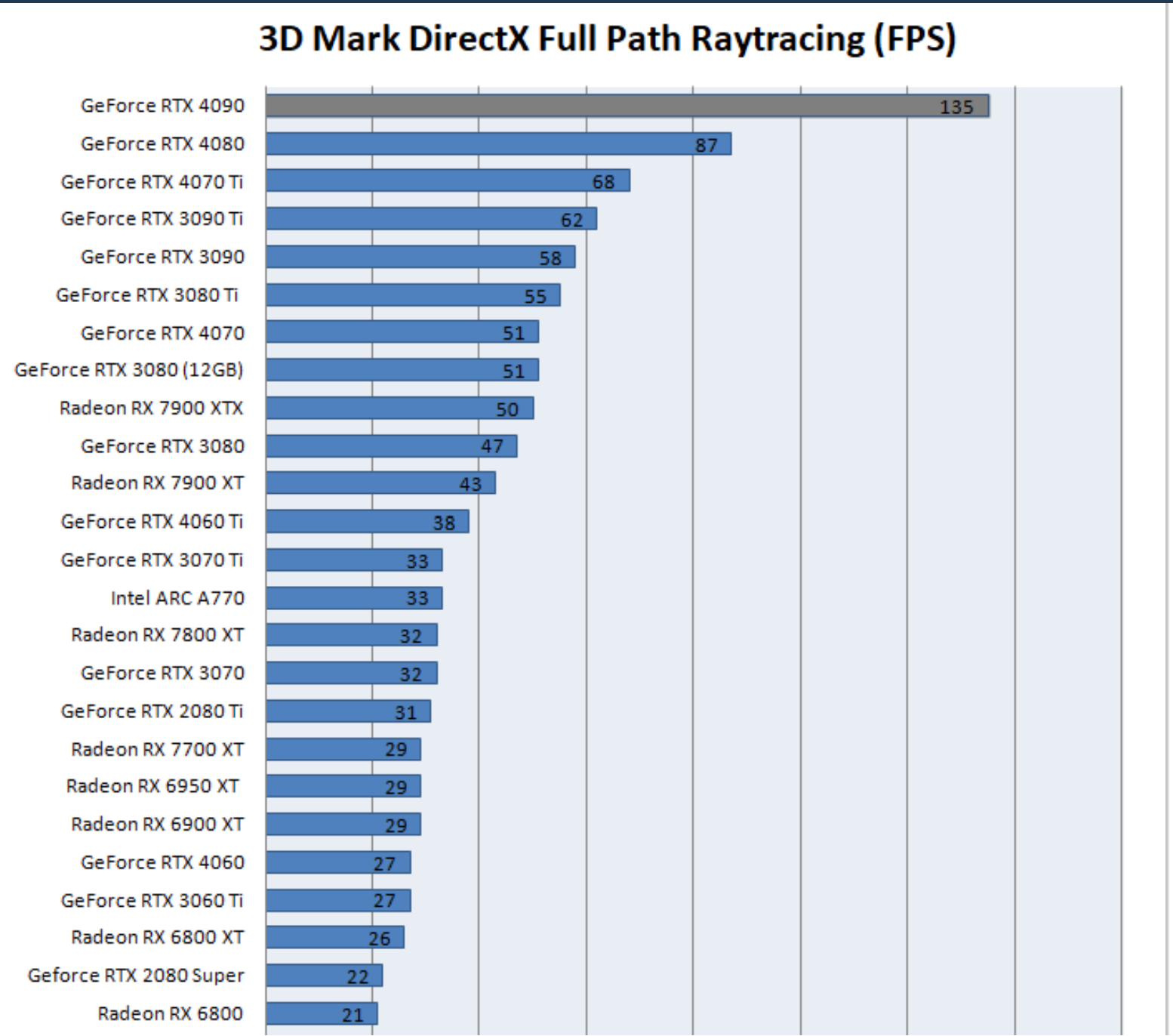Click the GeForce RTX 3080 Ti label
Viewport: 1173px width, 1036px height.
(147, 295)
